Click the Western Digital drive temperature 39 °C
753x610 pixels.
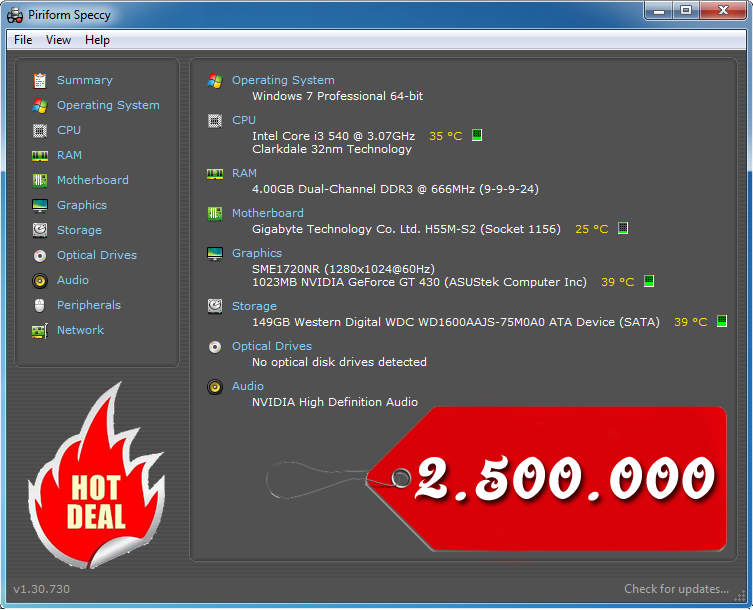690,322
